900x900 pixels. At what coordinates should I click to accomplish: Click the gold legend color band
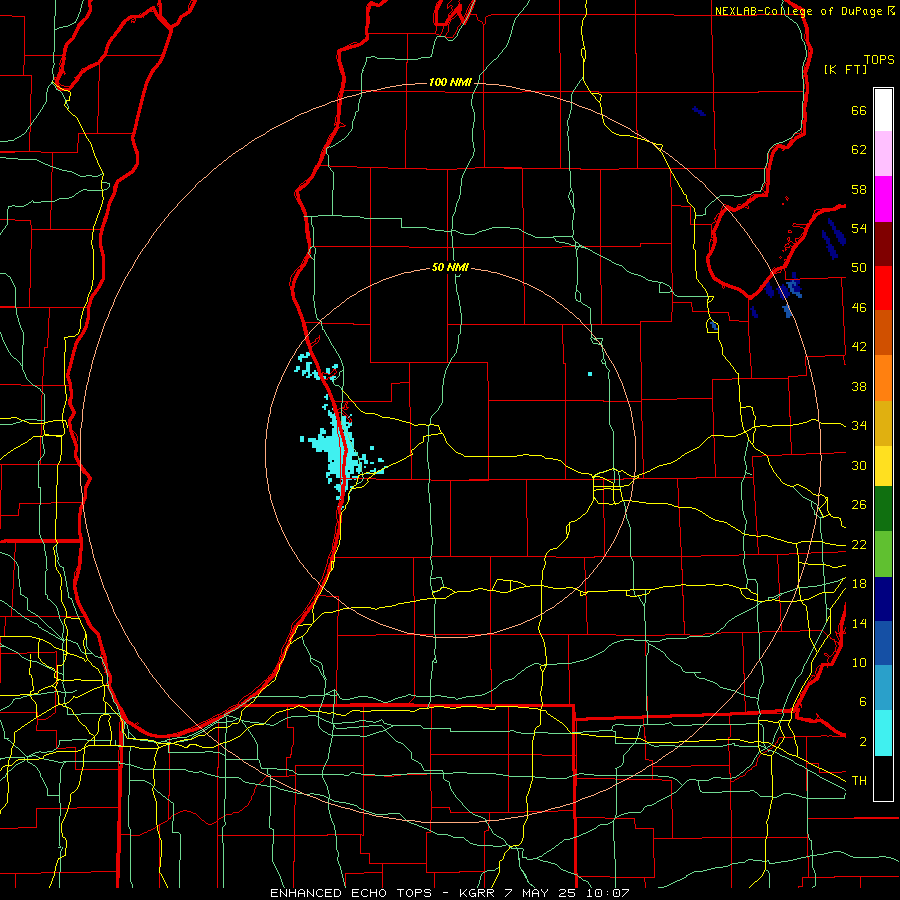pos(883,423)
